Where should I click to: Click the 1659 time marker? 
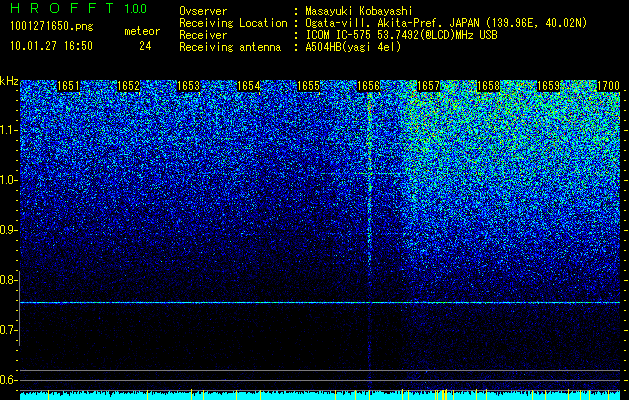pyautogui.click(x=548, y=86)
